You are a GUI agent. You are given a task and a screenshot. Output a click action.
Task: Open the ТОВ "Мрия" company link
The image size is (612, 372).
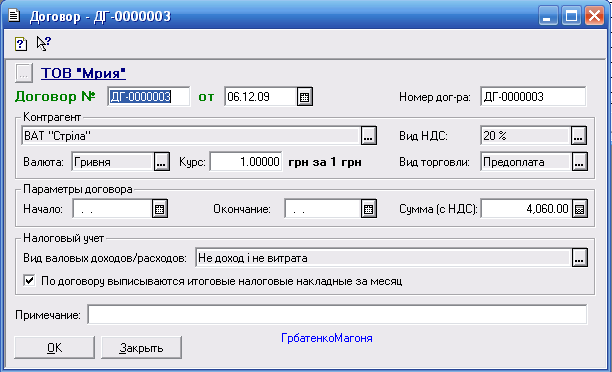84,73
